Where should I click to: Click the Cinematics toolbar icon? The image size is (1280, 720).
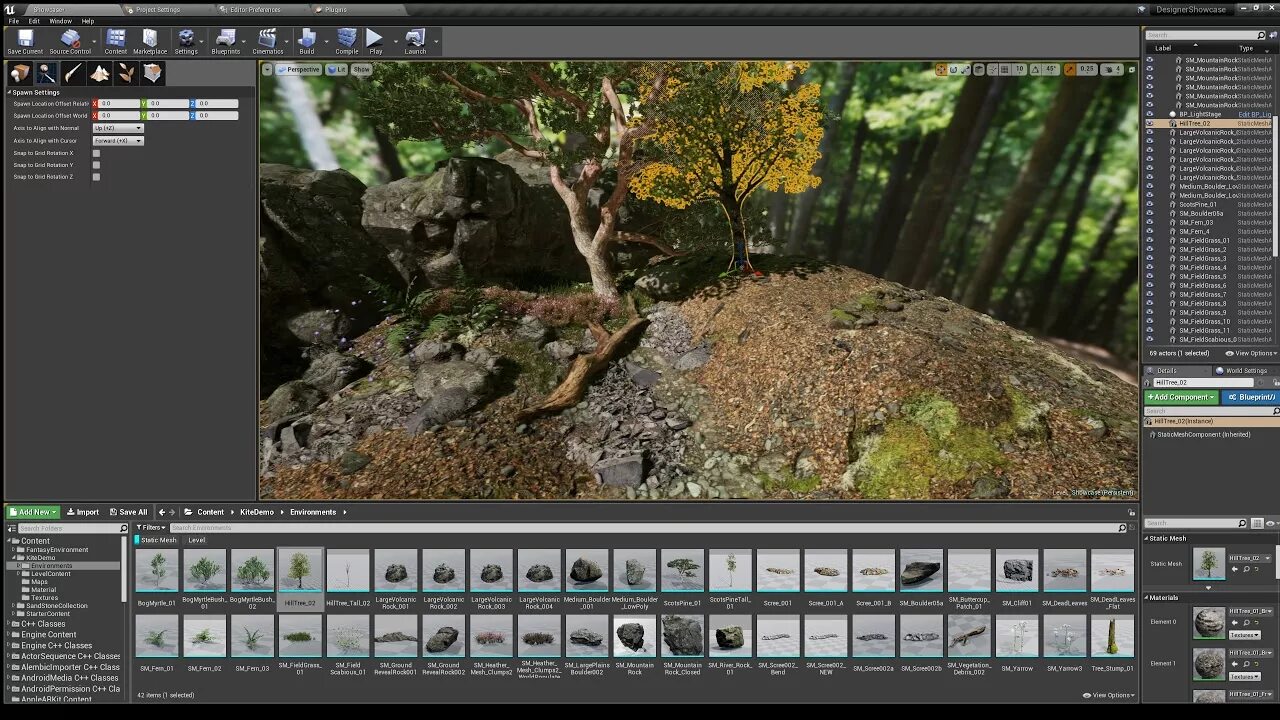click(268, 41)
